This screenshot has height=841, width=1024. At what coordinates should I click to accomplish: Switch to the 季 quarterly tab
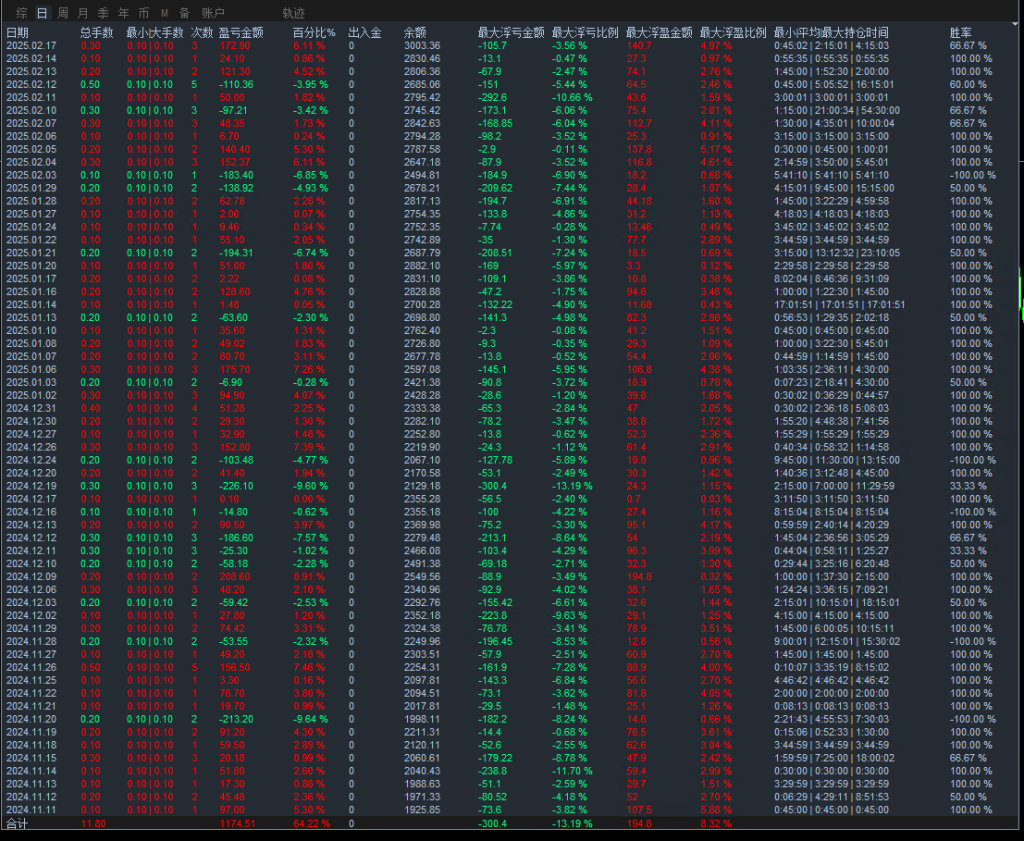point(103,13)
